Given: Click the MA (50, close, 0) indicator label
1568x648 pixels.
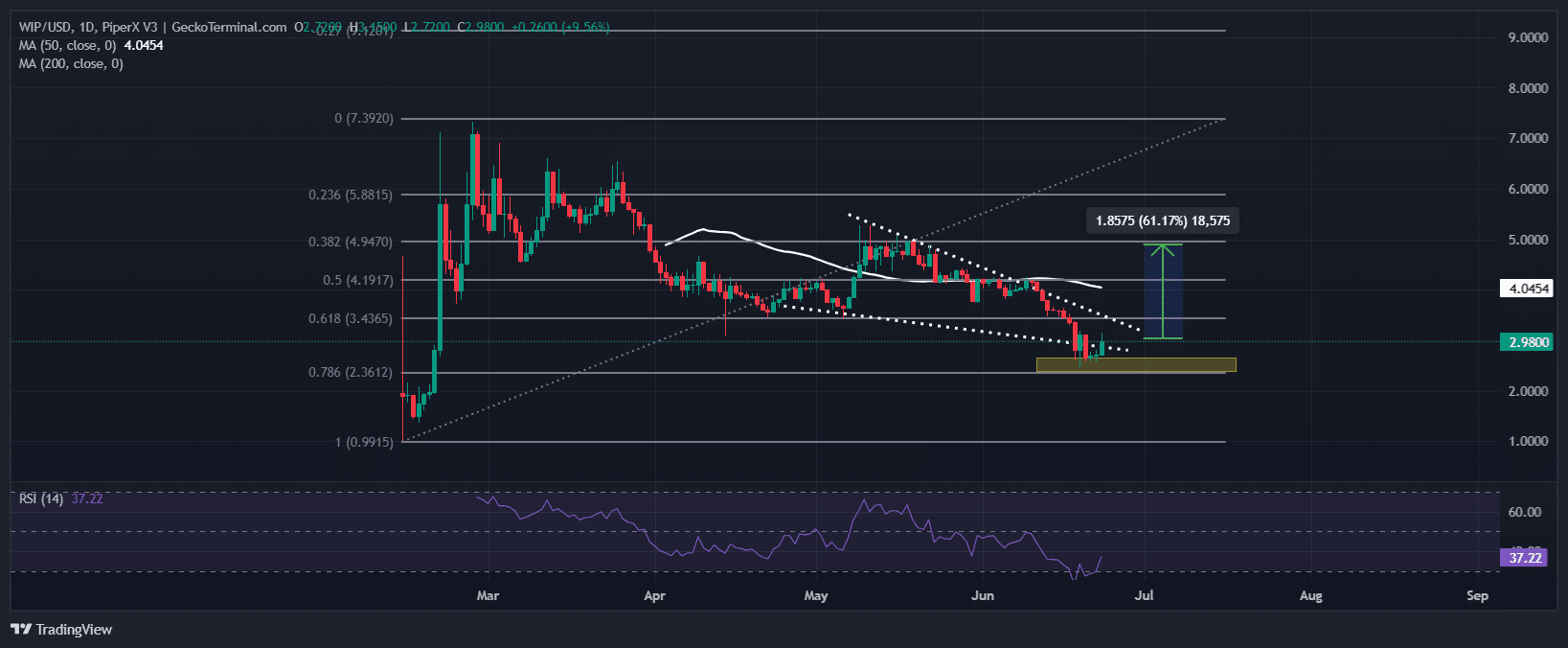Looking at the screenshot, I should click(x=67, y=45).
